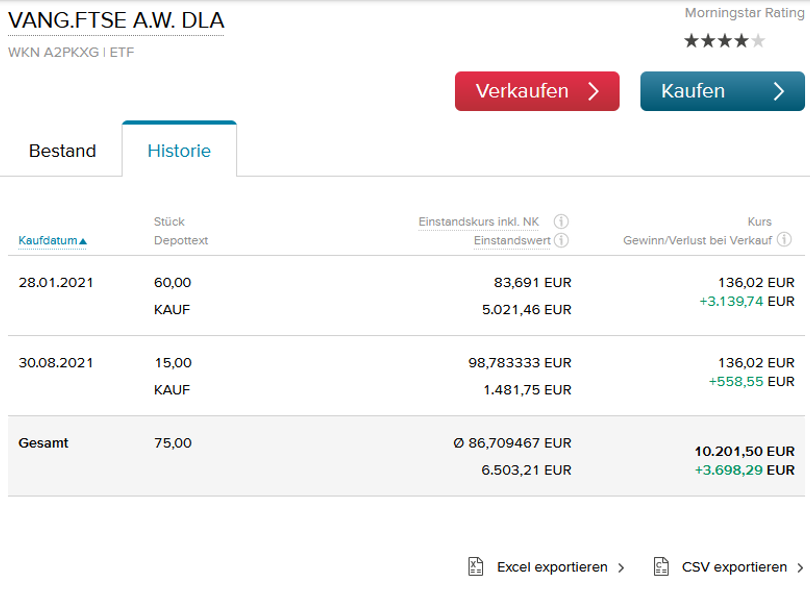Viewport: 810px width, 595px height.
Task: Click the info icon next to Einstandswert
Action: click(561, 240)
